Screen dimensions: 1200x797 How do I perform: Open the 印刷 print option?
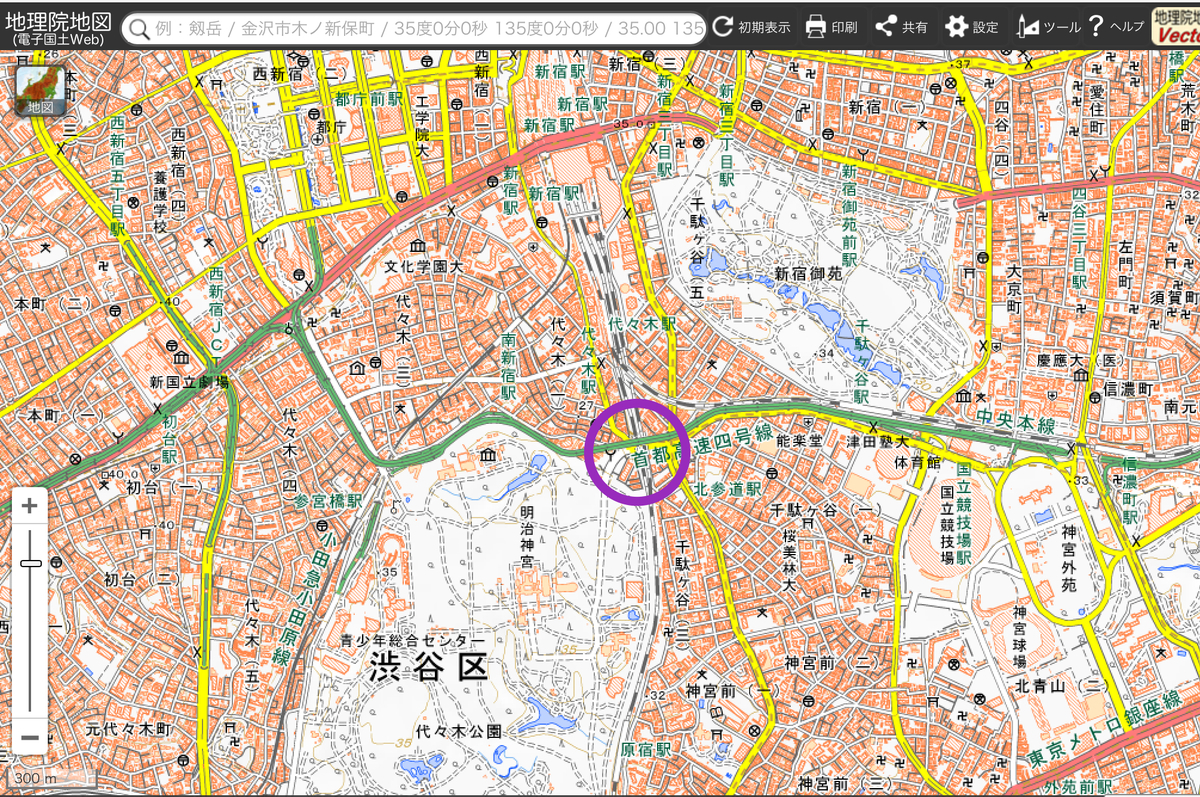[831, 27]
